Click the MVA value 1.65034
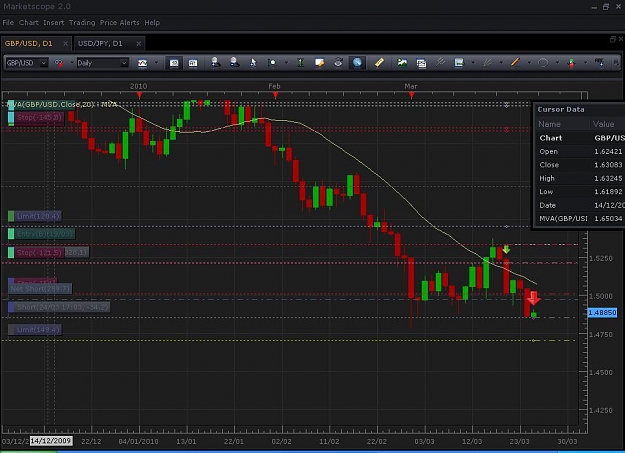Image resolution: width=625 pixels, height=453 pixels. pyautogui.click(x=608, y=219)
